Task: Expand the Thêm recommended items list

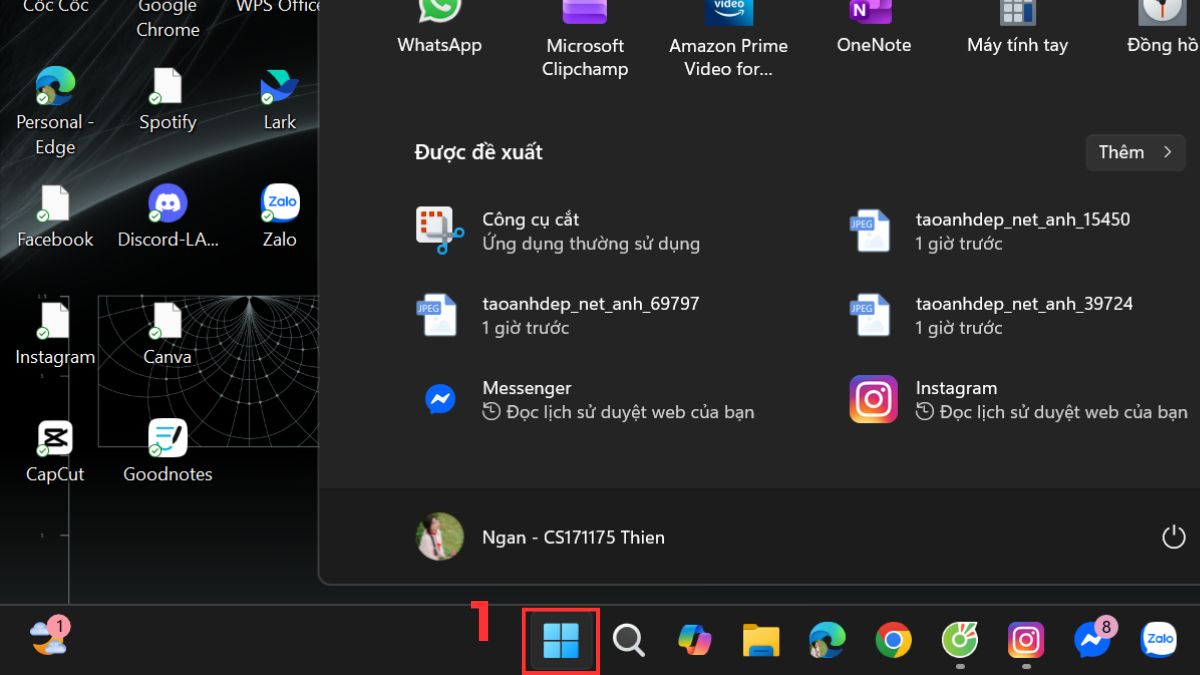Action: (1135, 152)
